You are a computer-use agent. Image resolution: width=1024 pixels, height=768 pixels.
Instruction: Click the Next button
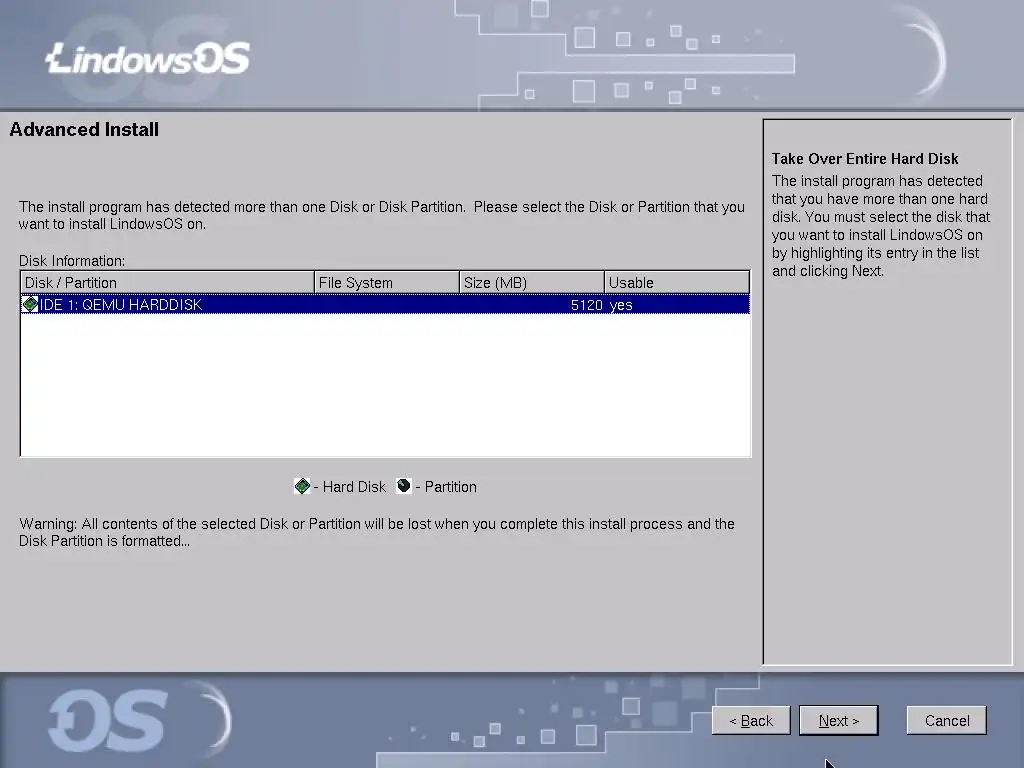pos(839,720)
